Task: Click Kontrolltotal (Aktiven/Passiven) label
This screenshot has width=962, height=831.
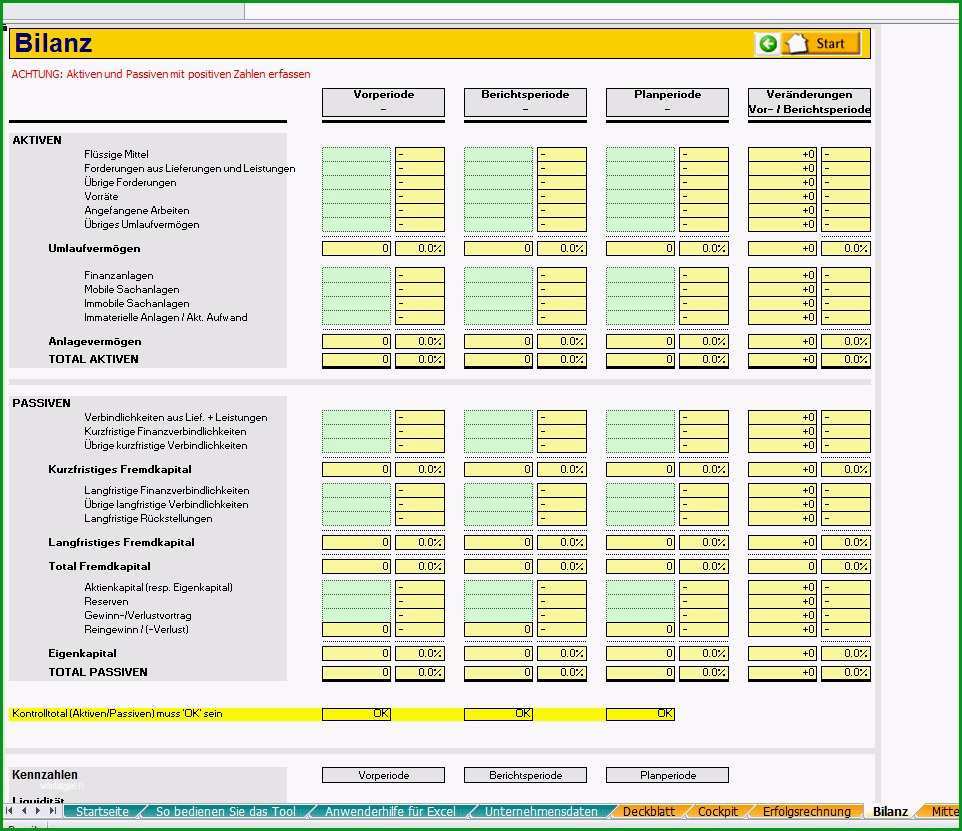Action: coord(117,714)
